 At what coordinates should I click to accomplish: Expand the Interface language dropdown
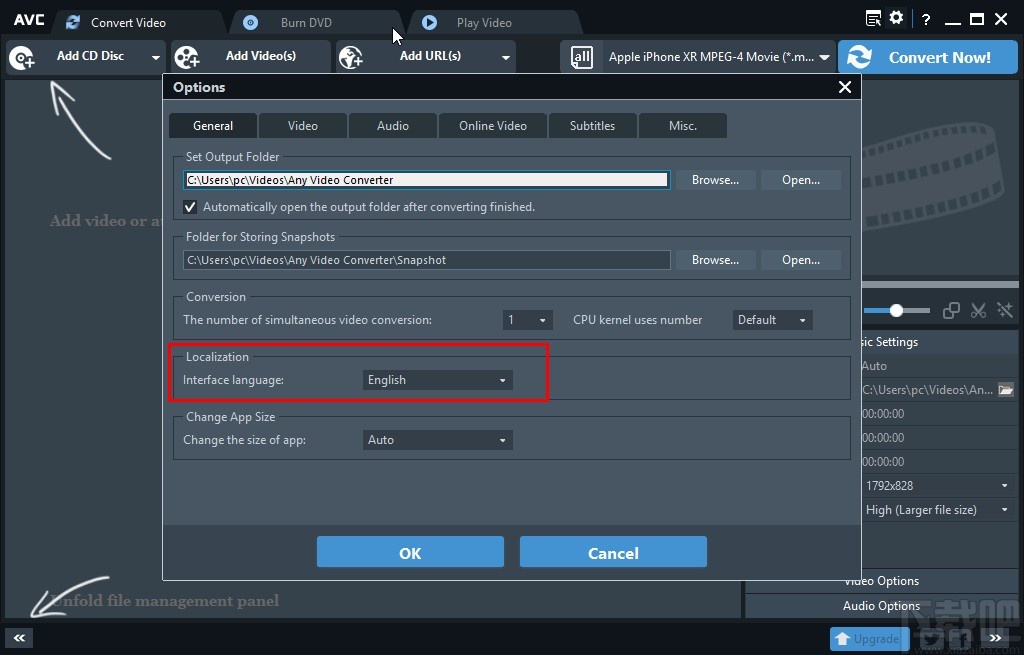point(437,380)
